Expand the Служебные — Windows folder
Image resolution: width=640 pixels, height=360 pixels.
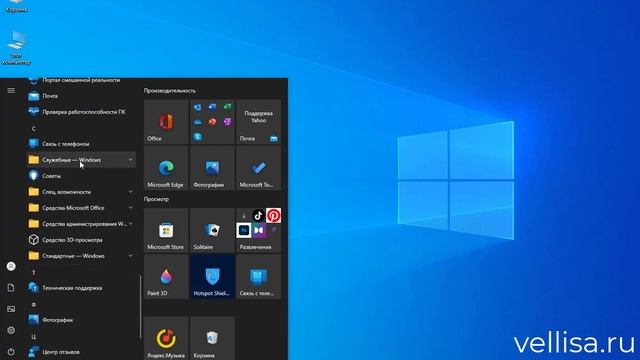coord(81,160)
